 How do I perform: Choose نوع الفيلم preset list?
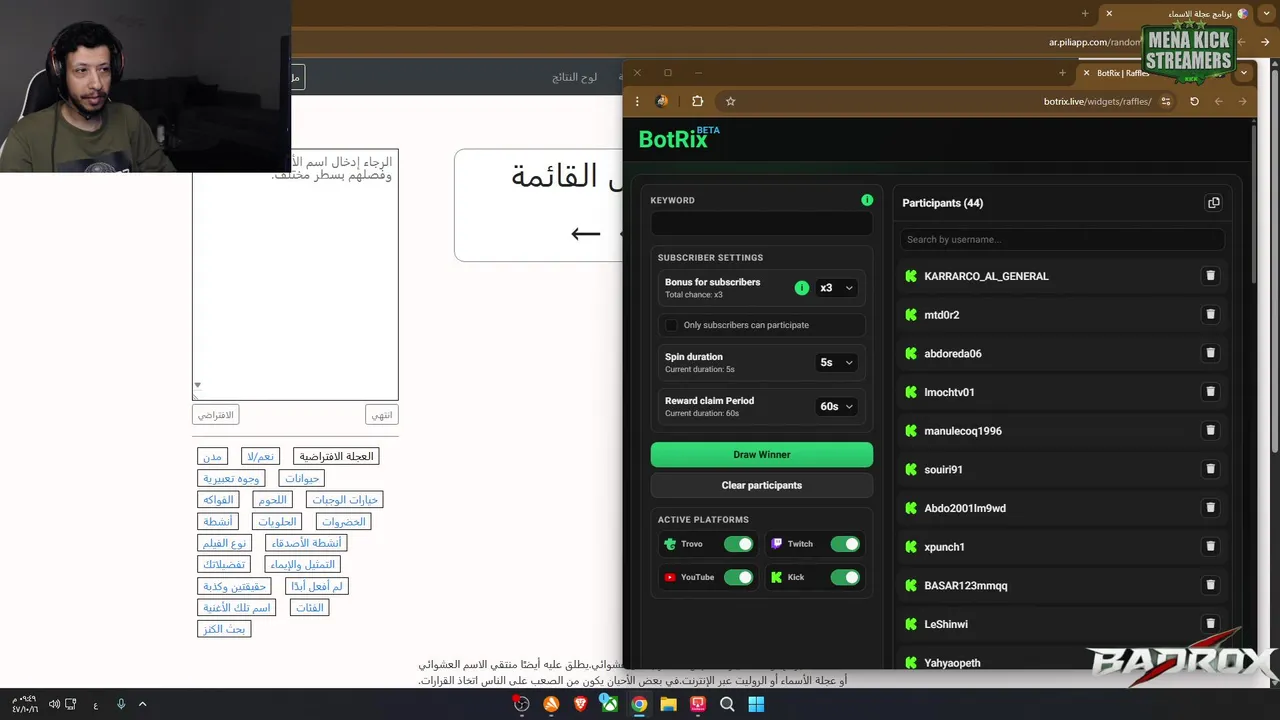point(225,543)
